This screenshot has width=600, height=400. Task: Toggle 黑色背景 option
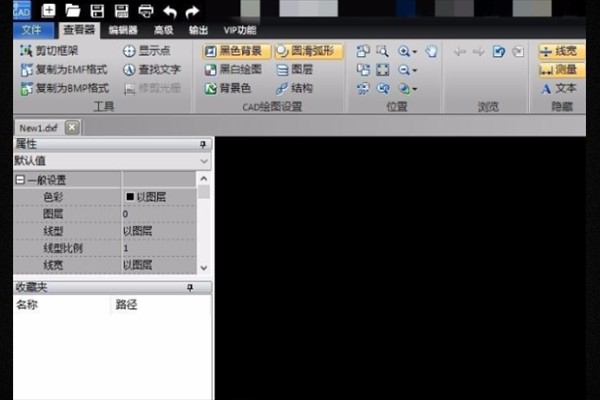(236, 51)
